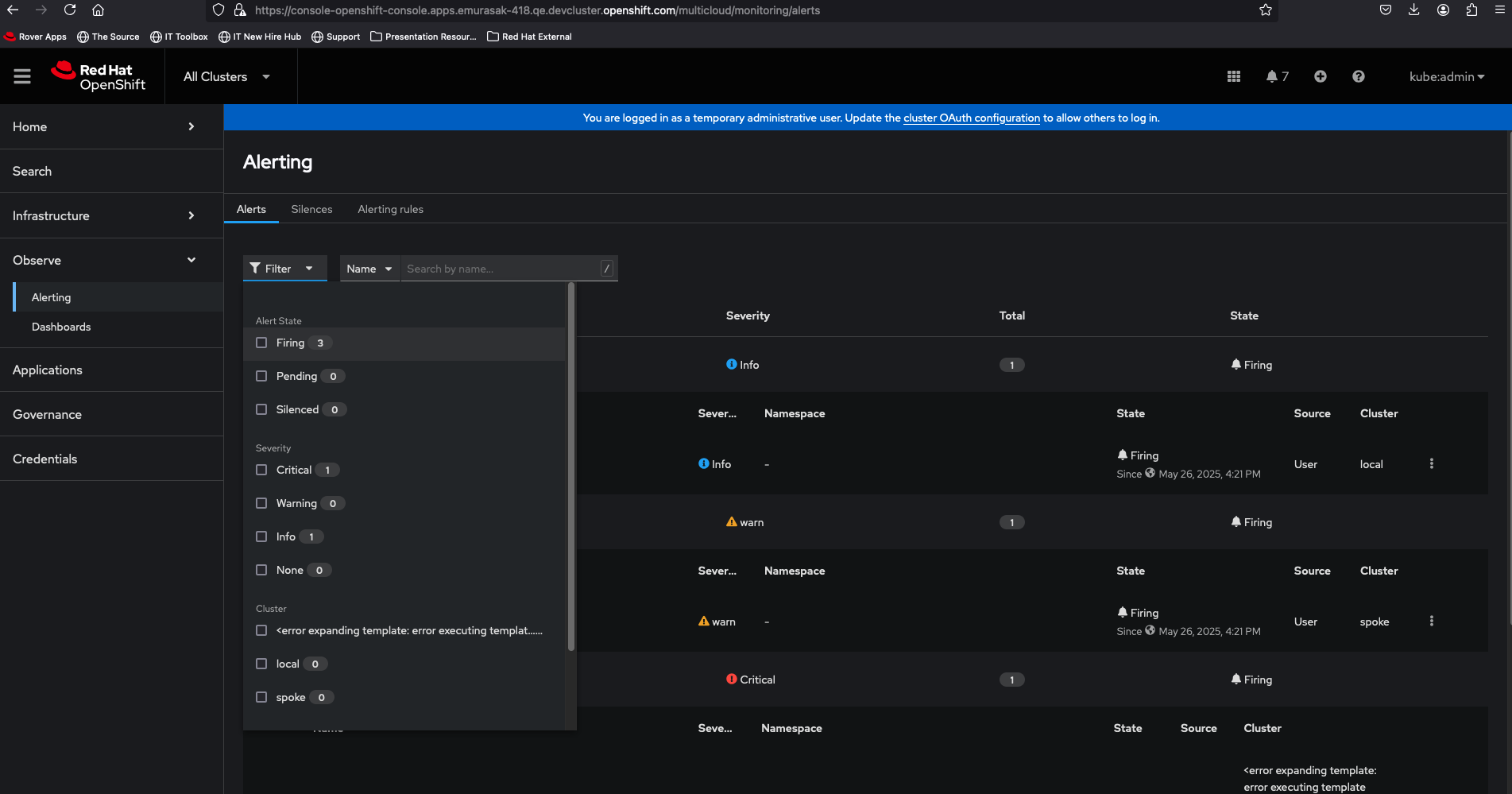Click the slash shortcut hint in search
The image size is (1512, 794).
point(607,269)
